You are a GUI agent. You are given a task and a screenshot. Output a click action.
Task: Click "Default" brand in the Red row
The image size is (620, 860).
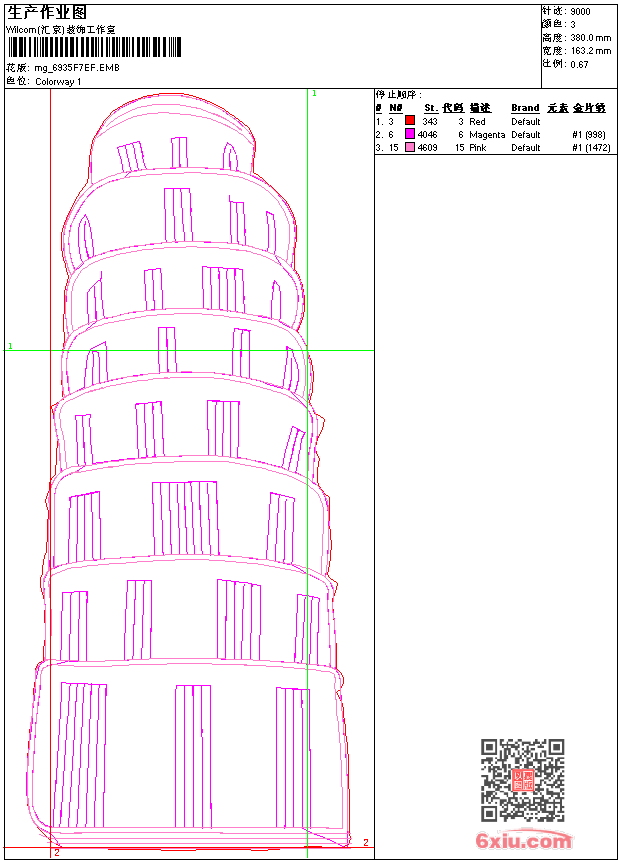pos(526,122)
